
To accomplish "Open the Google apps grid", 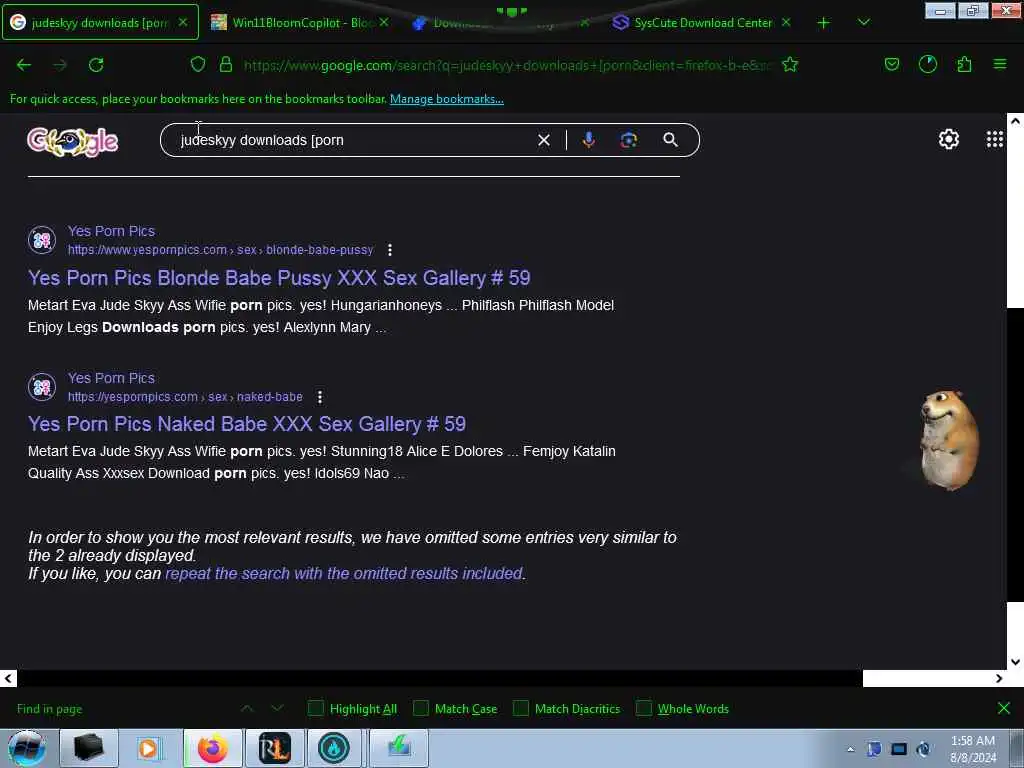I will [x=995, y=139].
